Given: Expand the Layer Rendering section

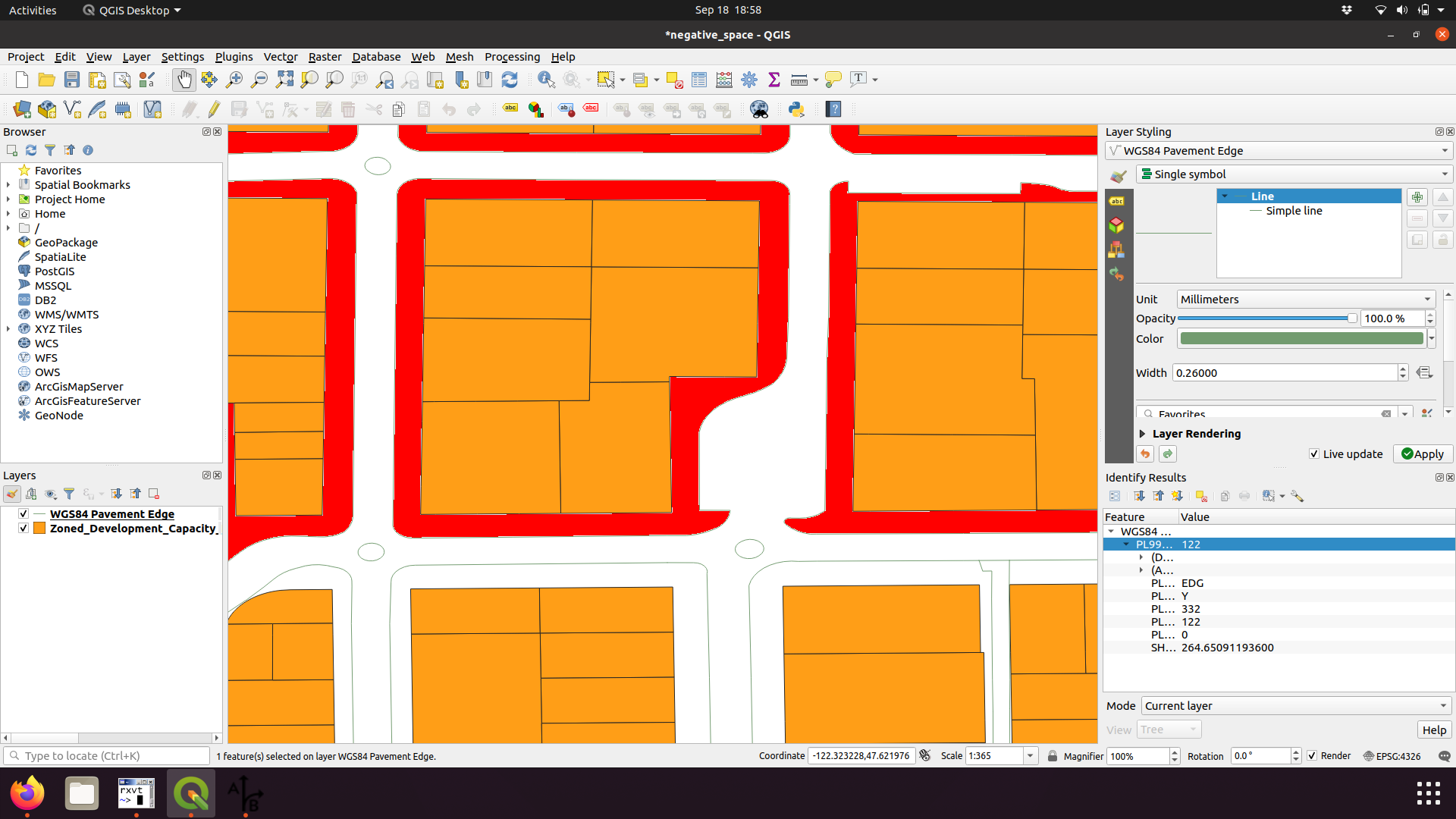Looking at the screenshot, I should (x=1143, y=434).
